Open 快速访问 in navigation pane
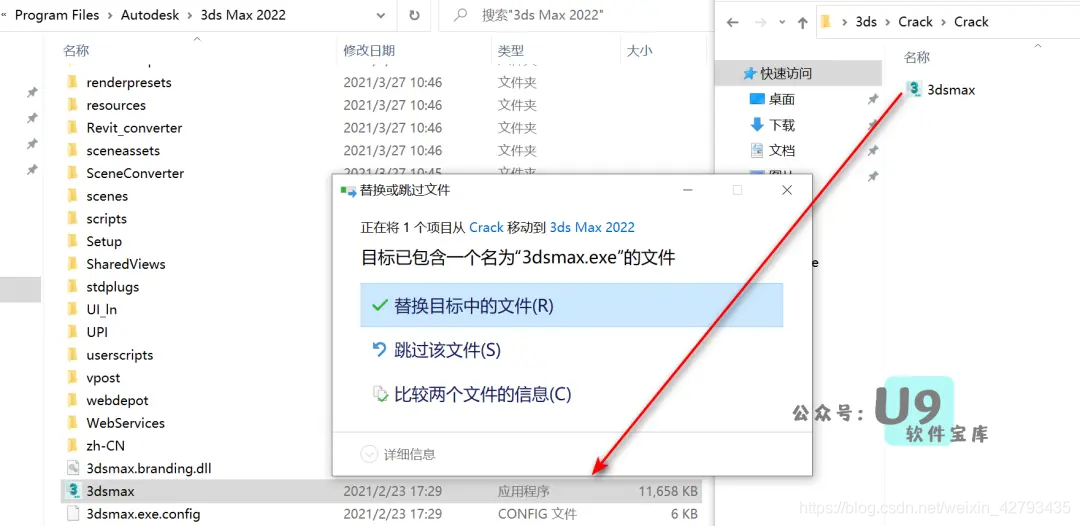This screenshot has height=526, width=1080. coord(799,73)
